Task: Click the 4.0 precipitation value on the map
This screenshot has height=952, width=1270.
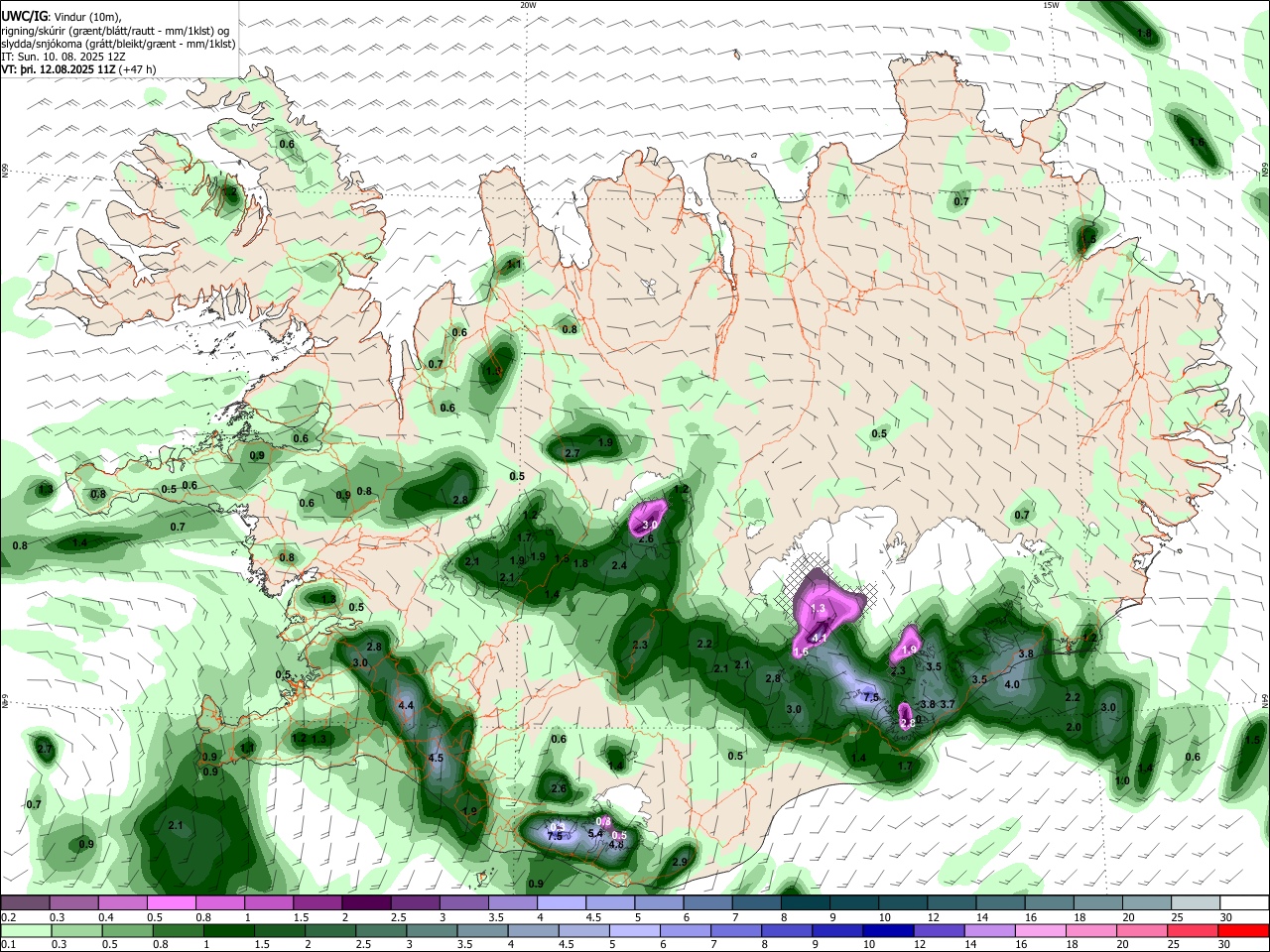Action: coord(1012,684)
